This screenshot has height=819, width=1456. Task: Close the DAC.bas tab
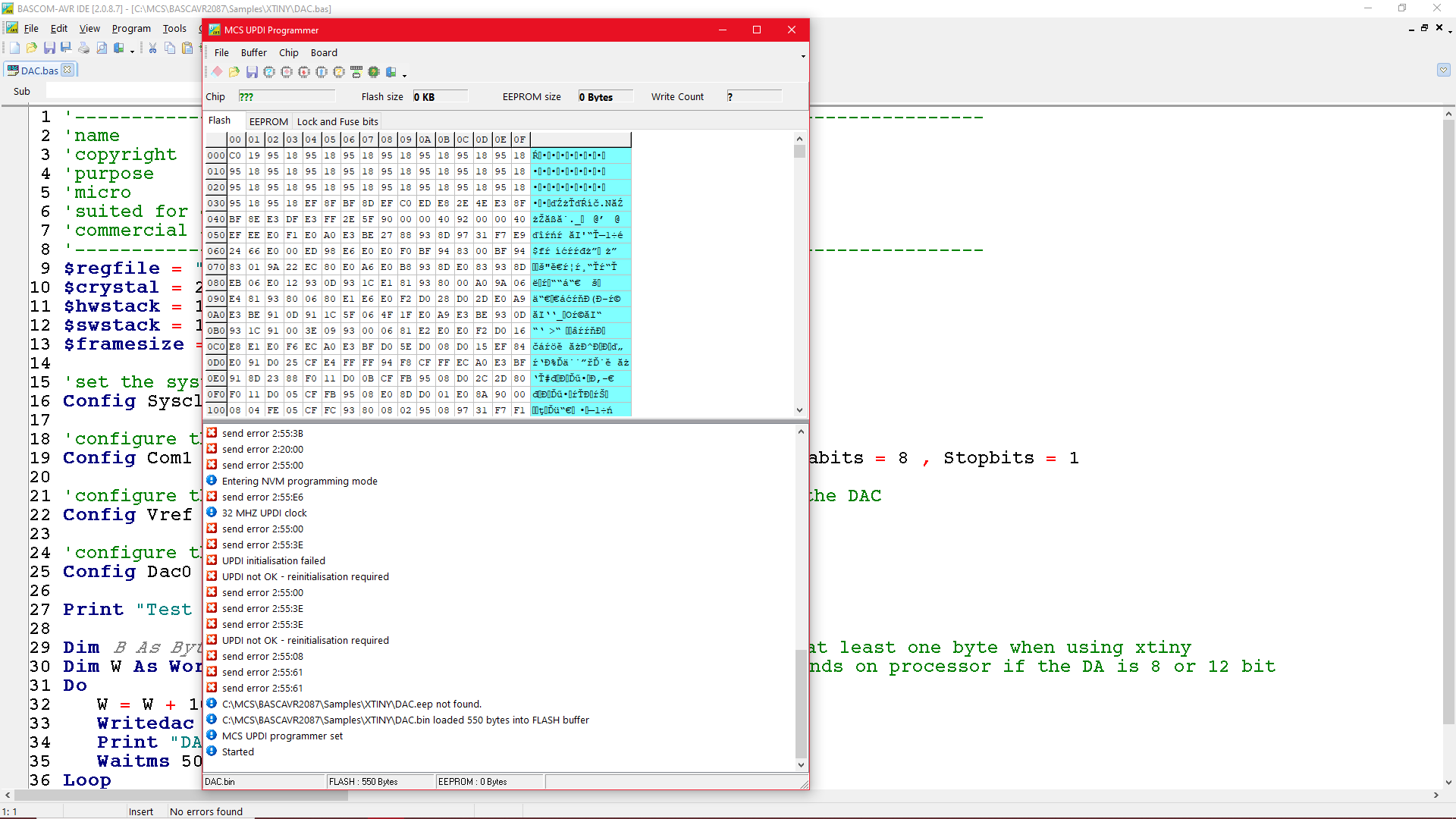67,70
